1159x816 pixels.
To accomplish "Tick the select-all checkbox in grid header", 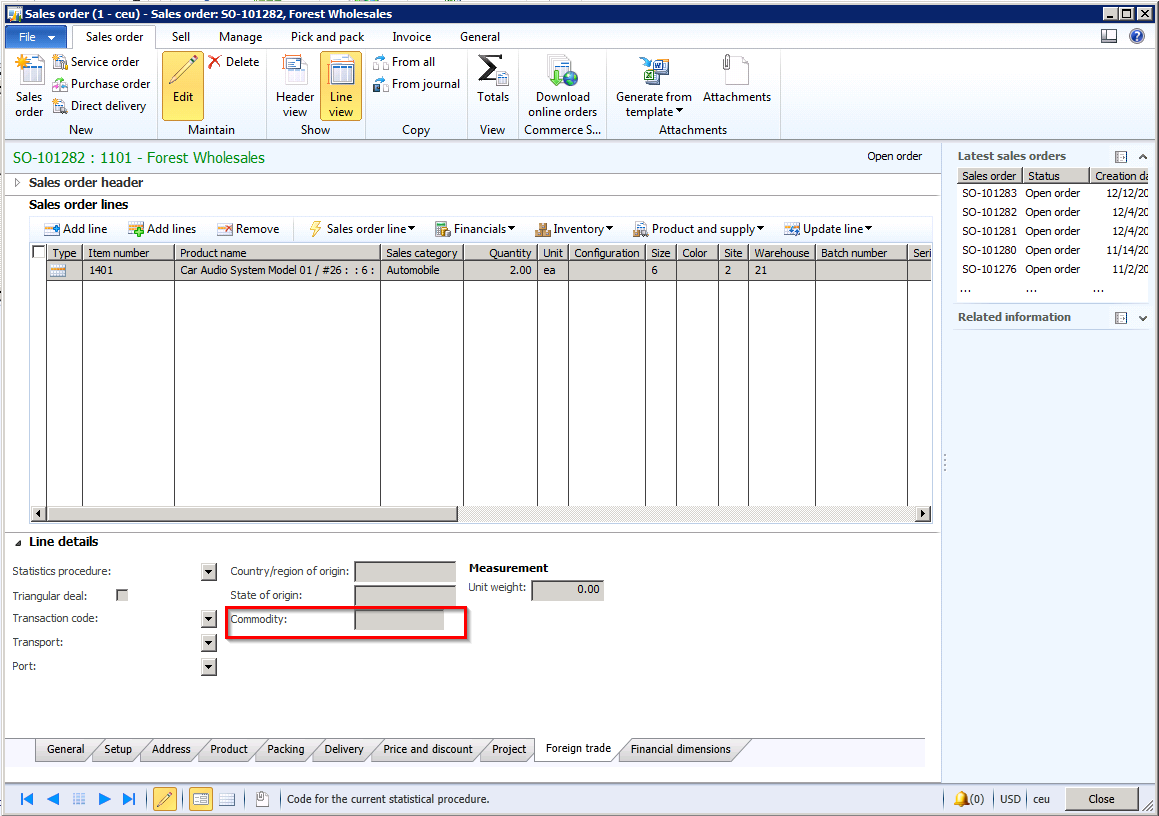I will (x=39, y=253).
